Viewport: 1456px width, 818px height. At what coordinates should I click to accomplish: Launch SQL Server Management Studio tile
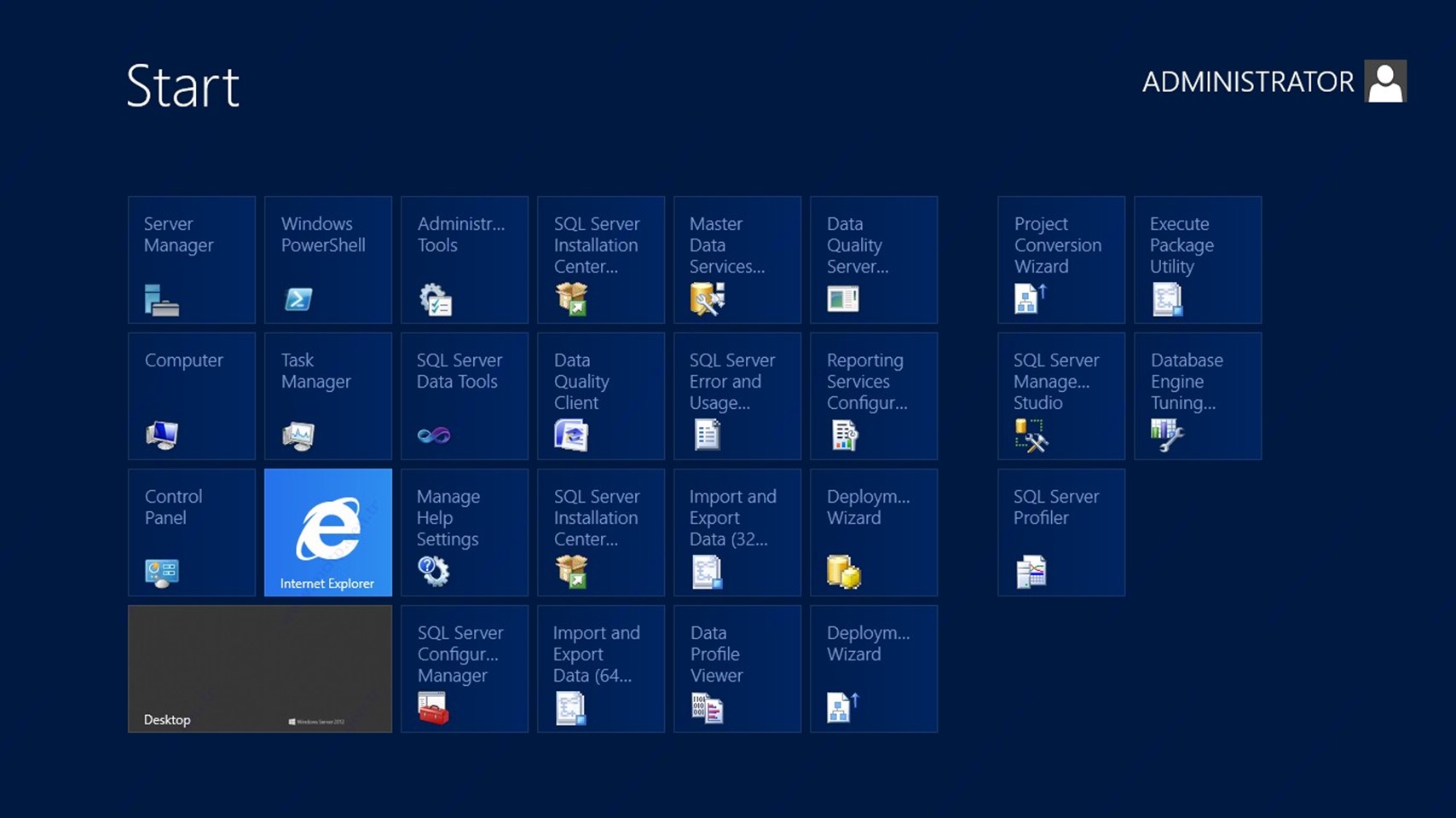pos(1061,396)
